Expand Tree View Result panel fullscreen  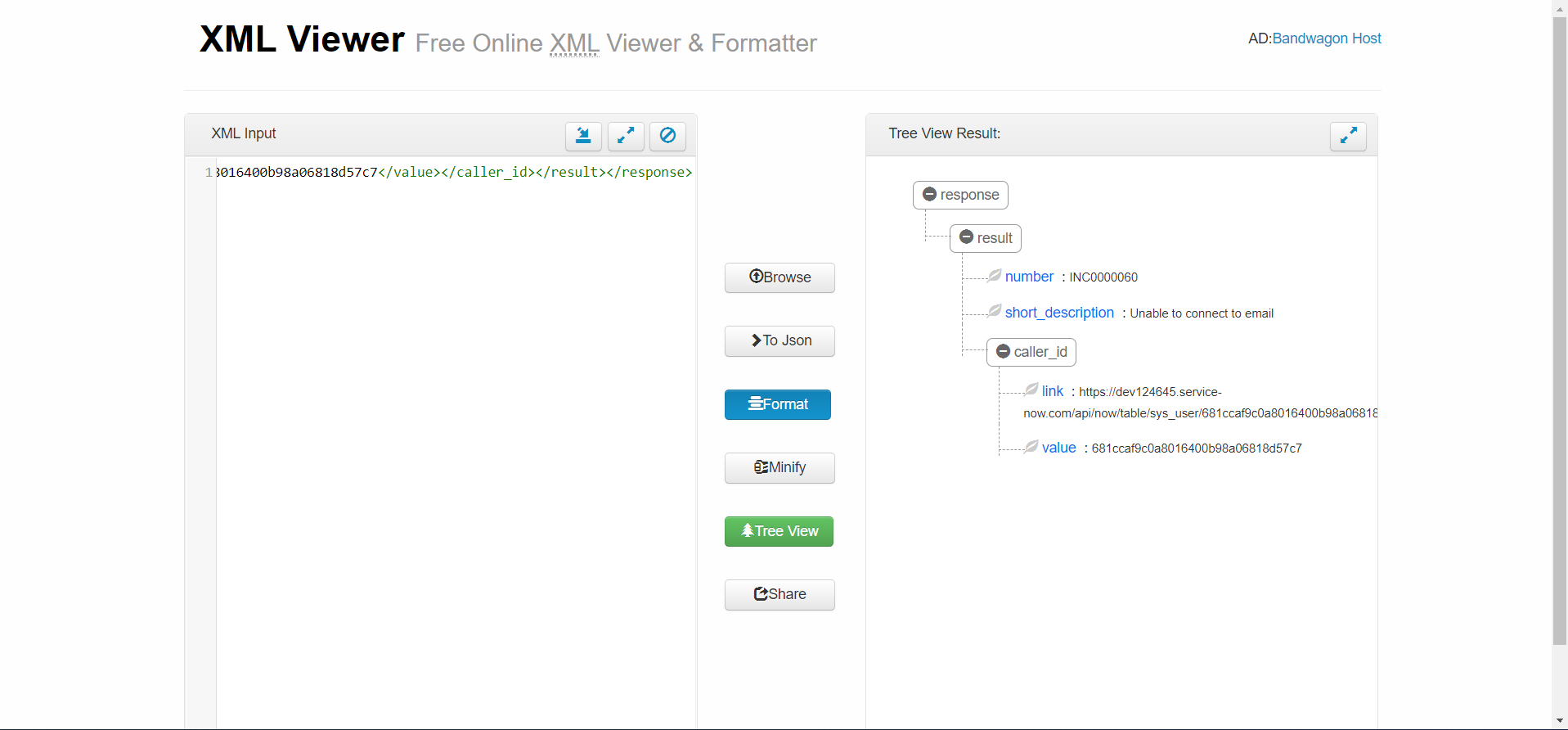pyautogui.click(x=1348, y=136)
